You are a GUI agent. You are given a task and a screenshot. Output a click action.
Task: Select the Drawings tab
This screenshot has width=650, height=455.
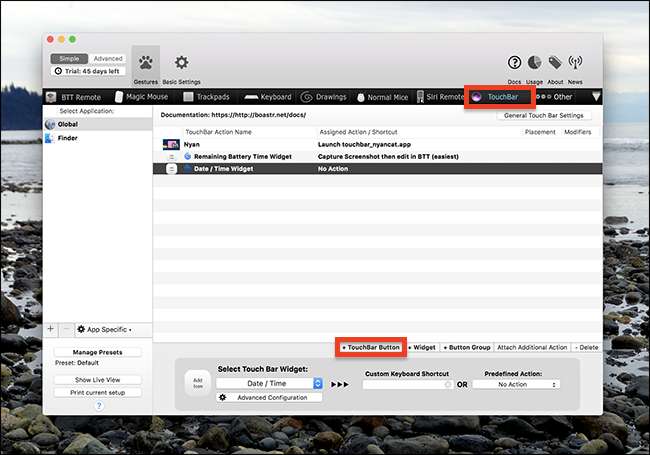(x=324, y=97)
